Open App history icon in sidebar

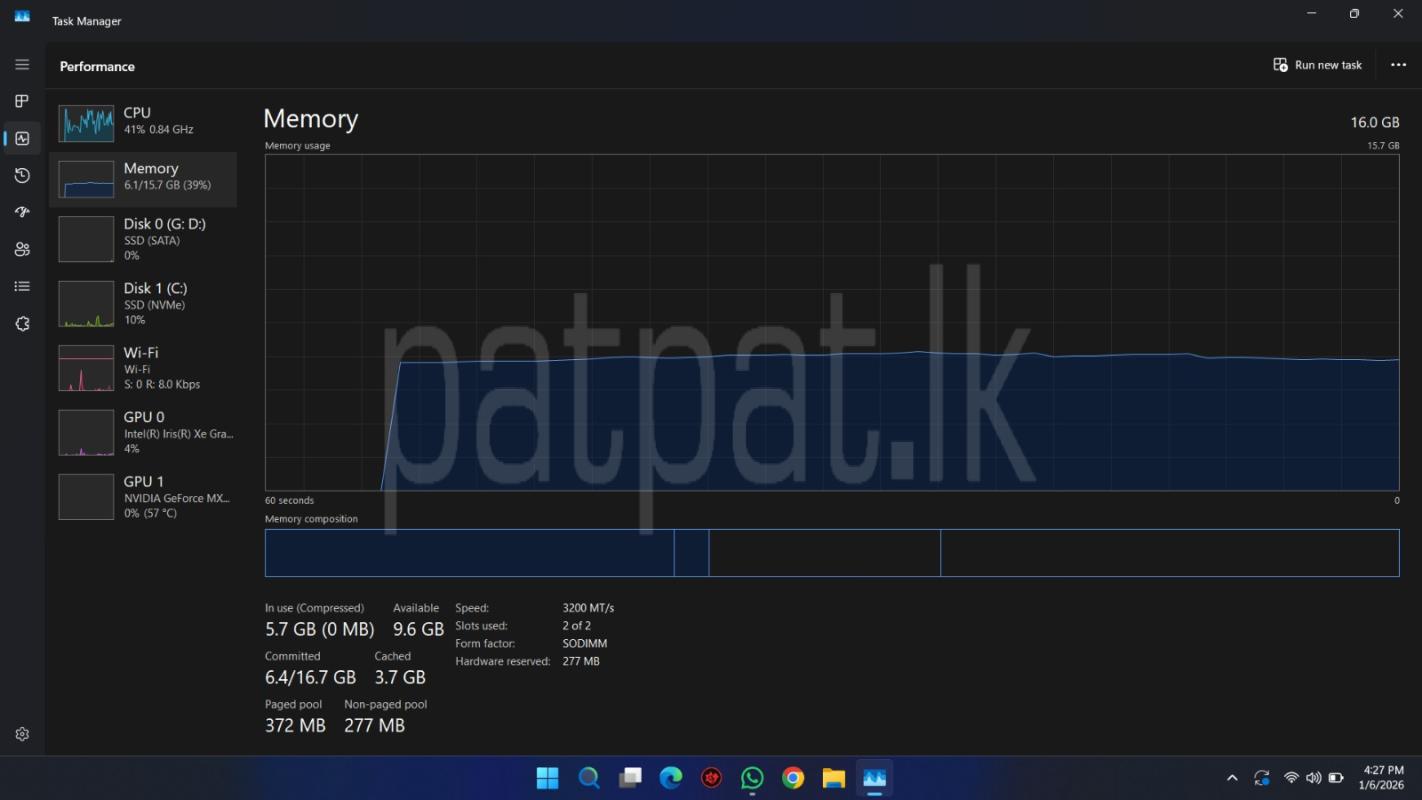pos(22,176)
